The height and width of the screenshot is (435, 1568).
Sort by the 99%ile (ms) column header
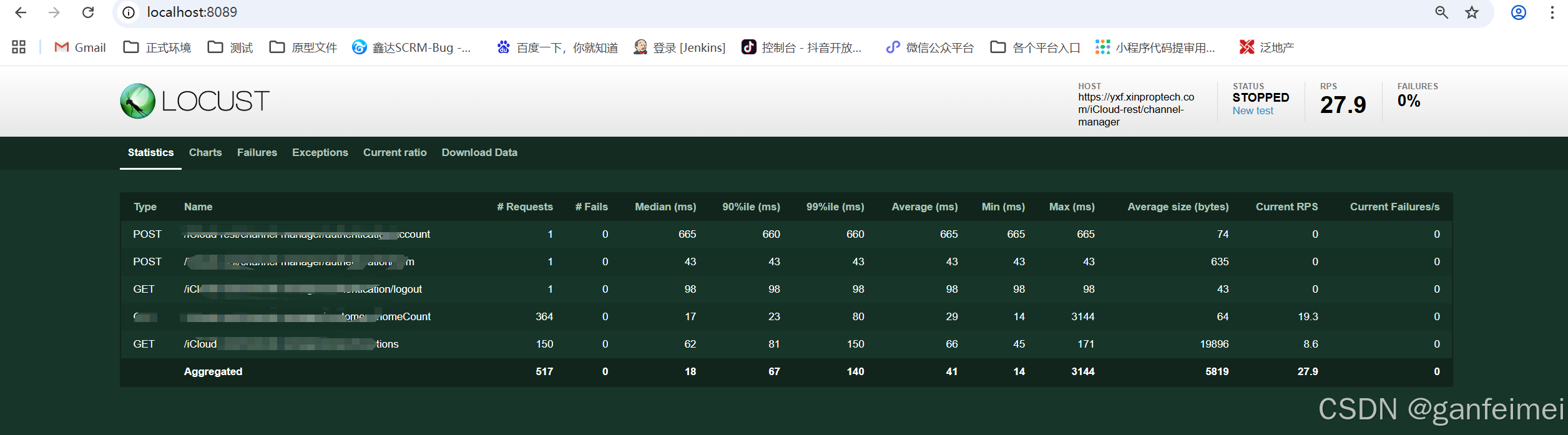point(835,207)
